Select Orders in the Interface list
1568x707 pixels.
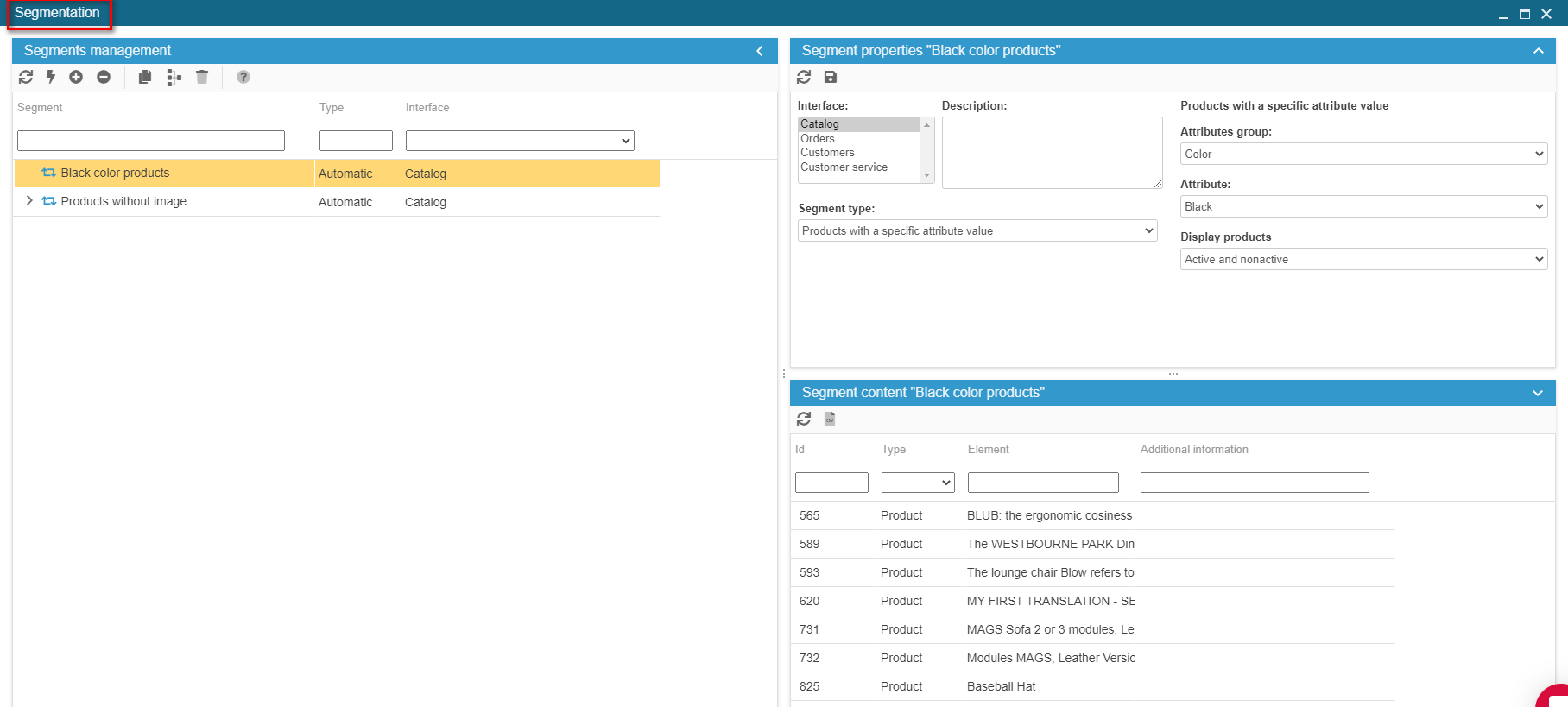(x=818, y=139)
